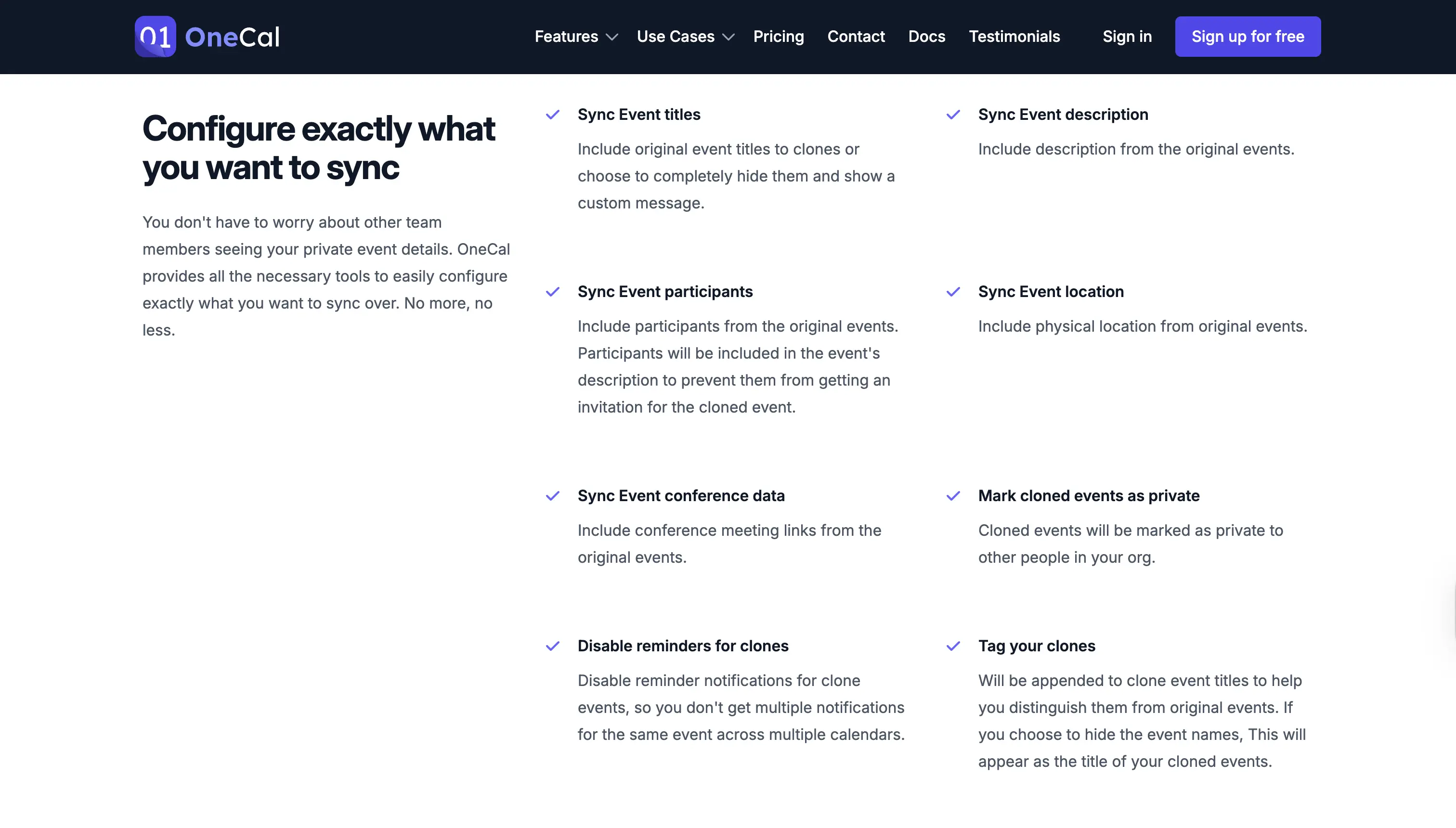Click the "Sync Event conference data" heading
Viewport: 1456px width, 828px height.
[x=681, y=496]
